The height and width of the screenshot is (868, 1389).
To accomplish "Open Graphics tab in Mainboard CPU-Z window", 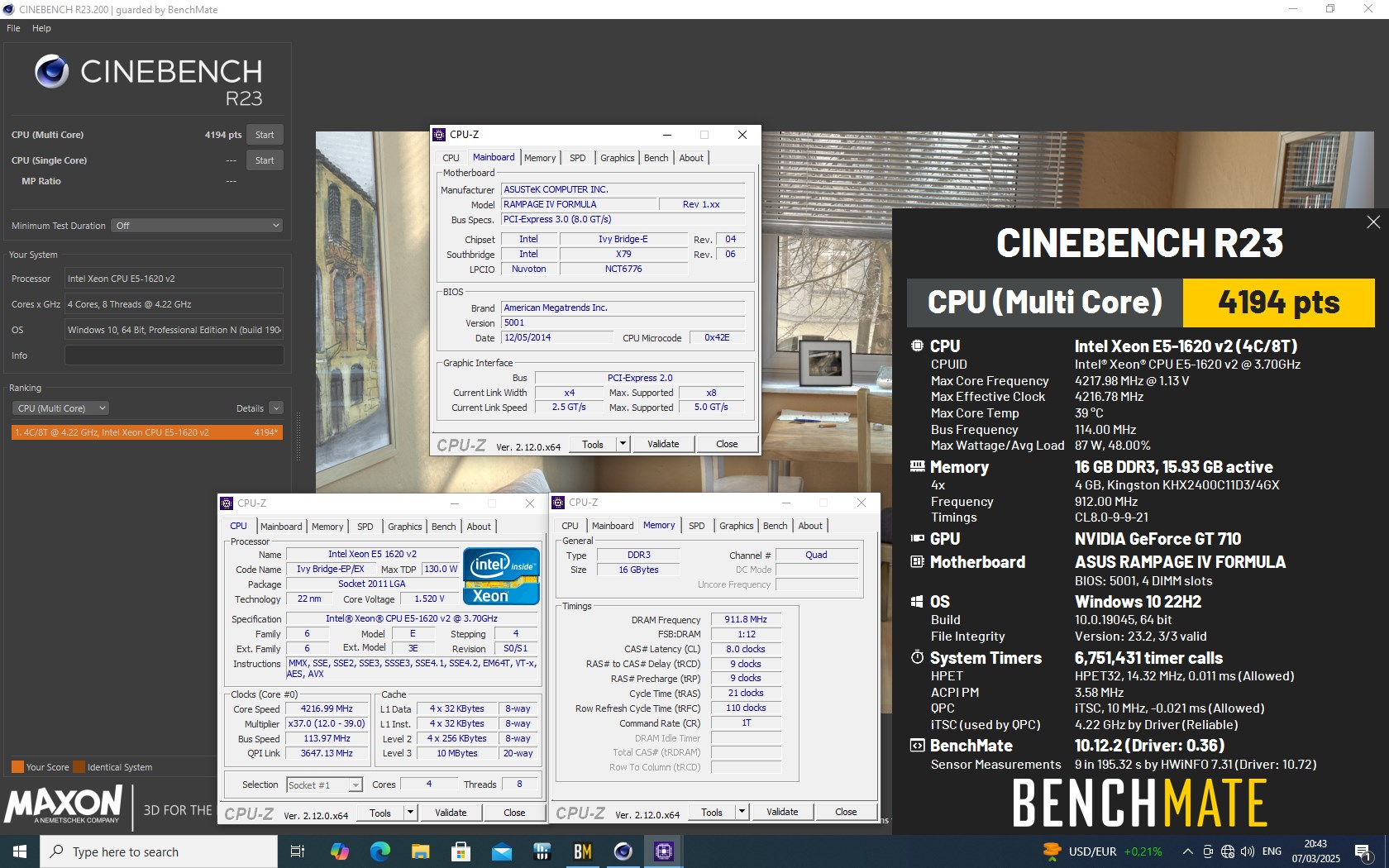I will (x=618, y=158).
